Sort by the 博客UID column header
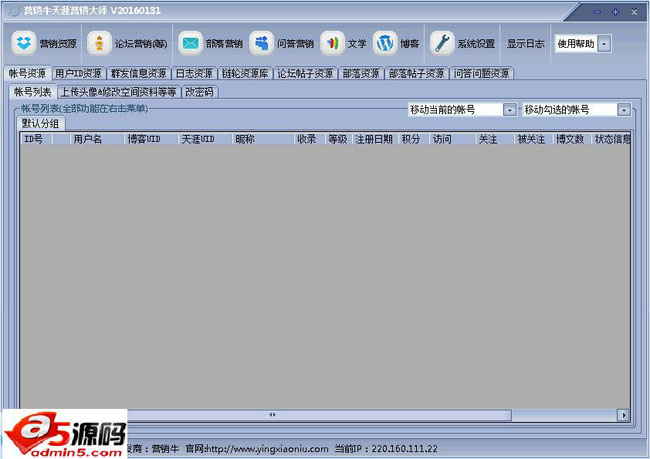650x459 pixels. pos(151,139)
